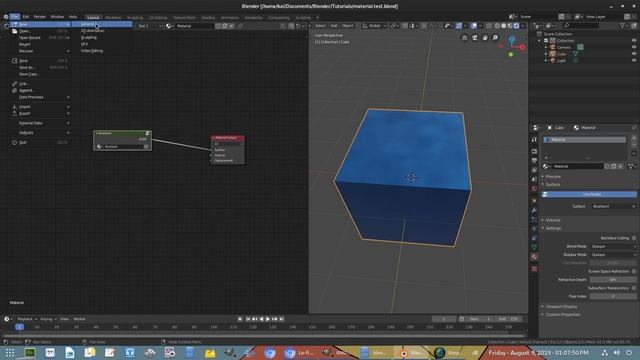Expand the Import submenu
The height and width of the screenshot is (360, 640).
click(x=40, y=107)
